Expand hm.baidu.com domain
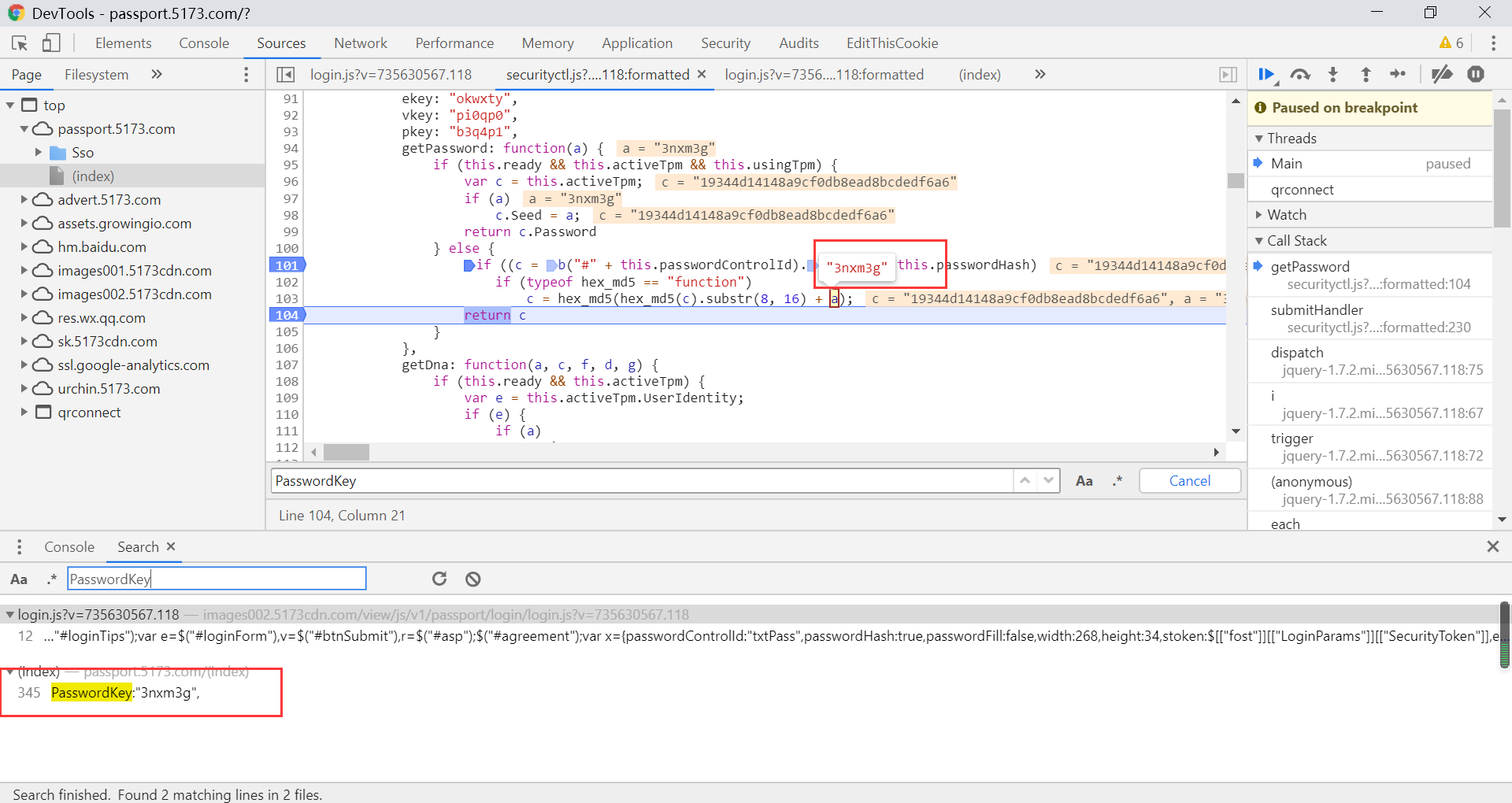 24,246
